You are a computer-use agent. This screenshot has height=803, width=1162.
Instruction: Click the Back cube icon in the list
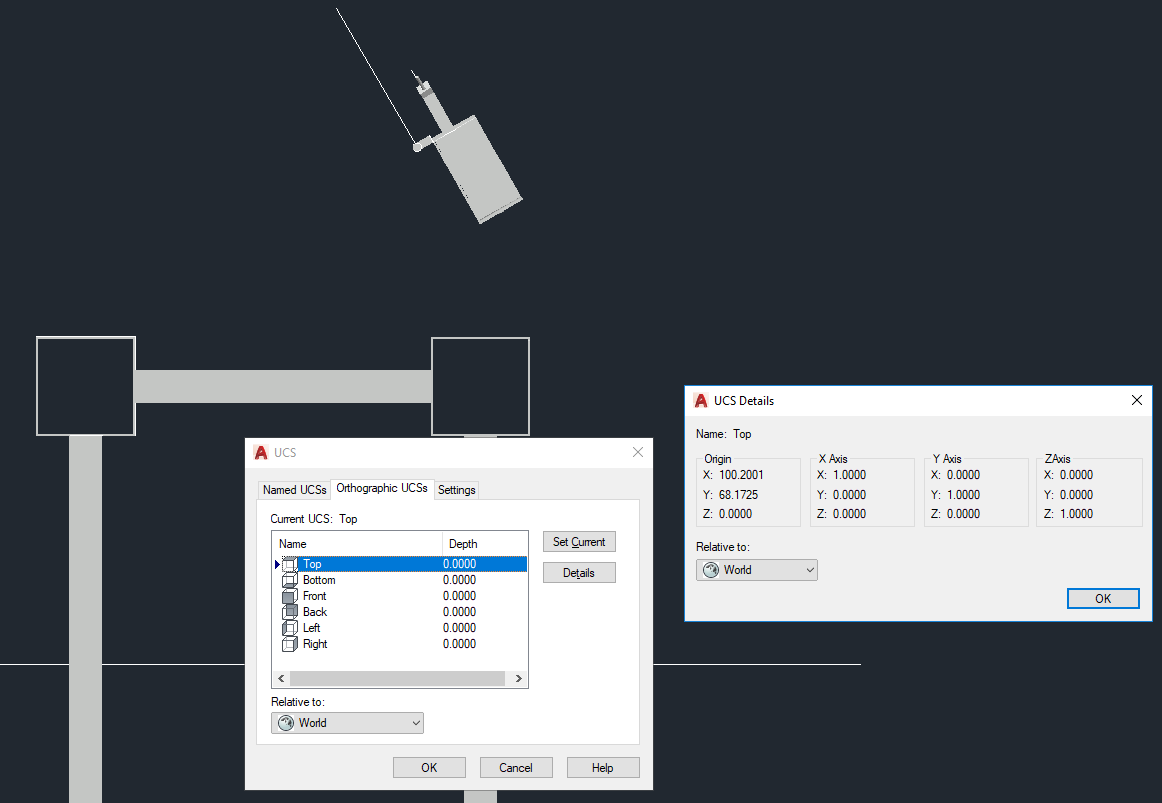[290, 612]
